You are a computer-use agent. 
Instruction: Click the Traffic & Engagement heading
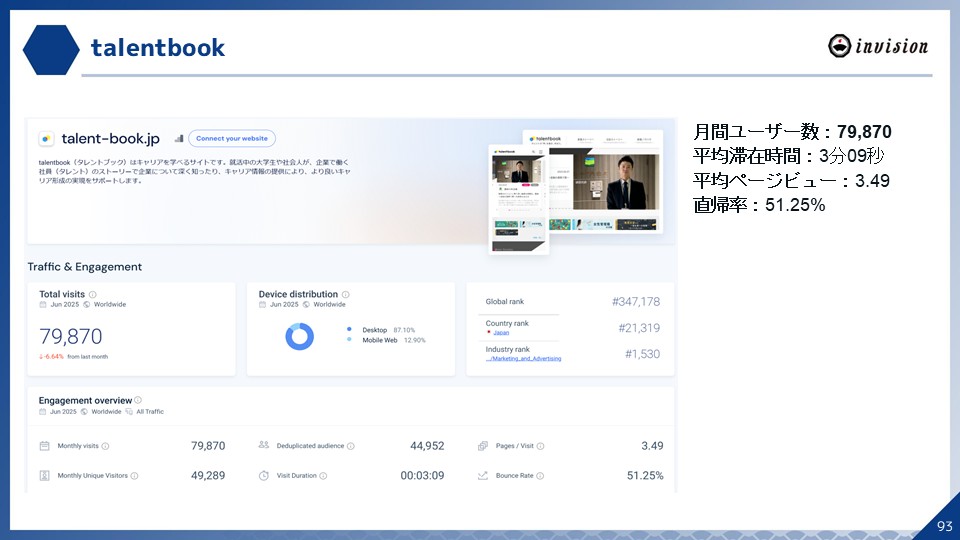[x=84, y=267]
